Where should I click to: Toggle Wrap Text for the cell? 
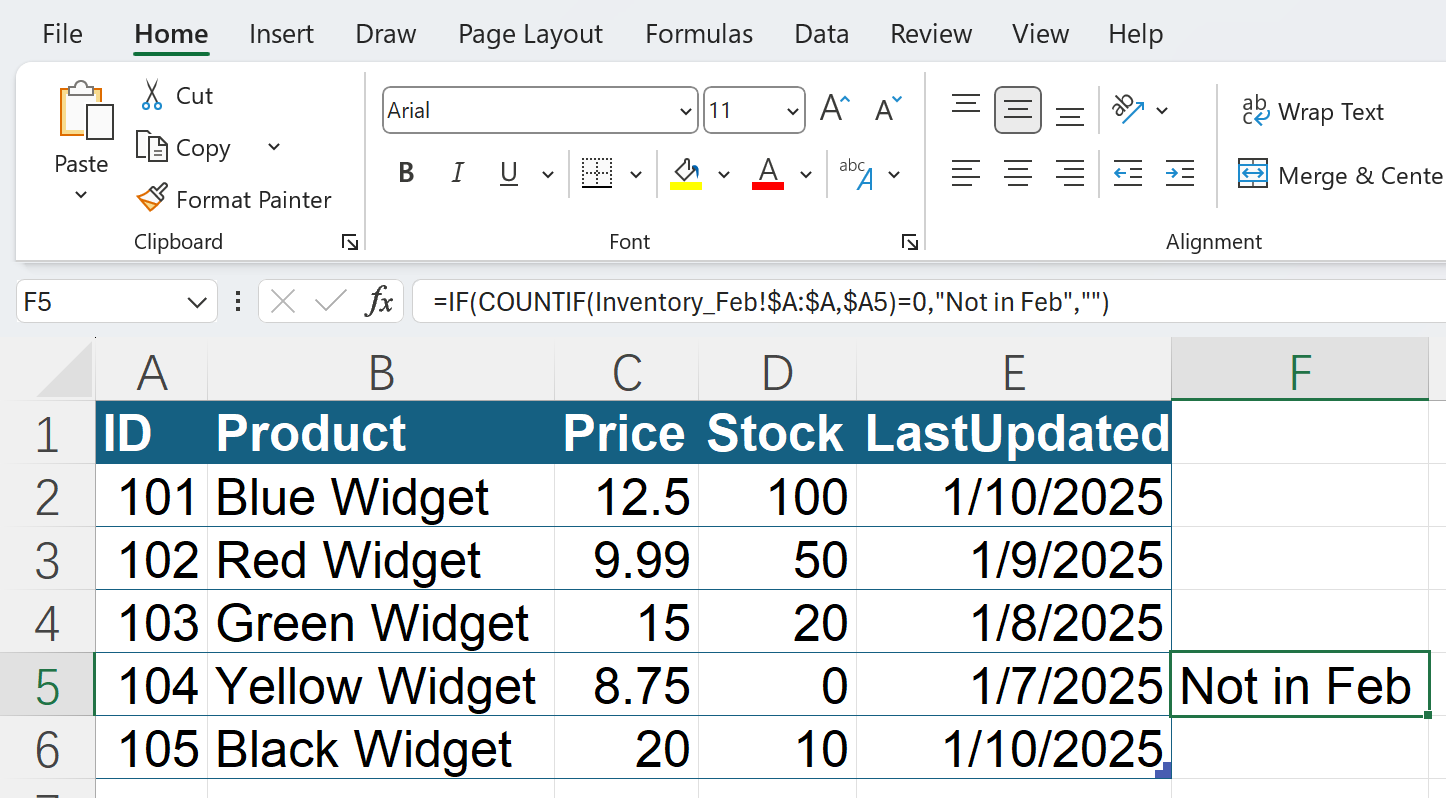point(1312,112)
